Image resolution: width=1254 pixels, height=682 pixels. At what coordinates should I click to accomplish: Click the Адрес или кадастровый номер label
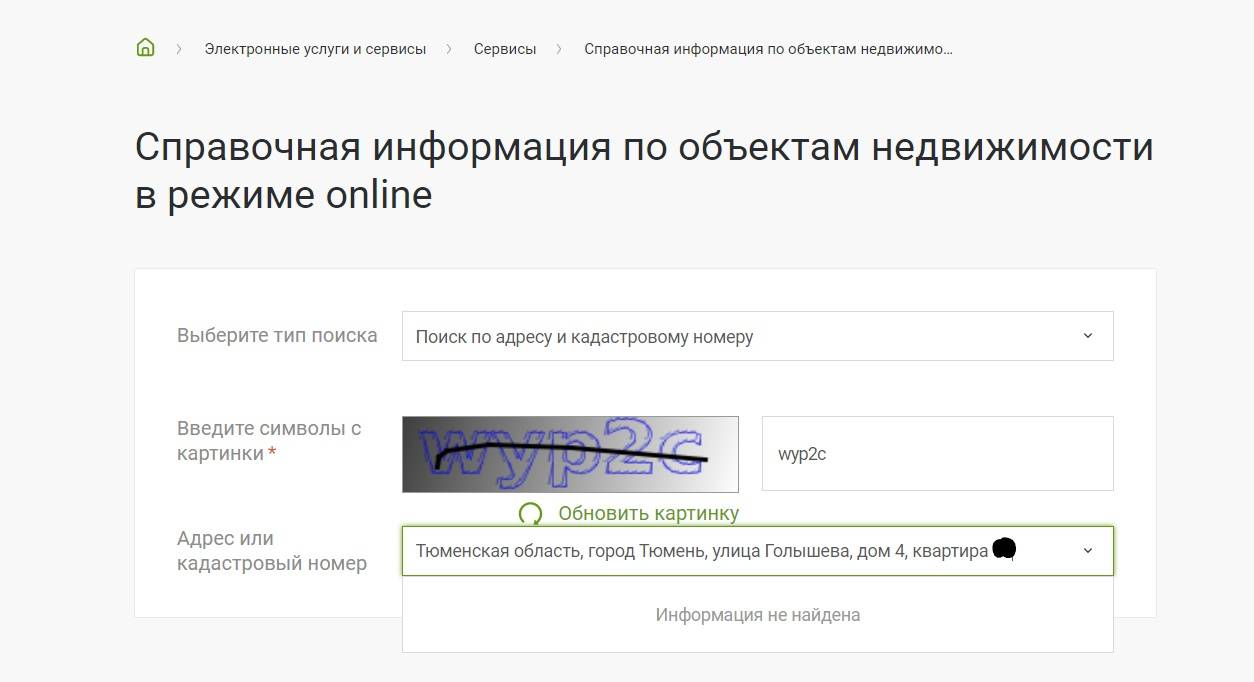pyautogui.click(x=271, y=551)
